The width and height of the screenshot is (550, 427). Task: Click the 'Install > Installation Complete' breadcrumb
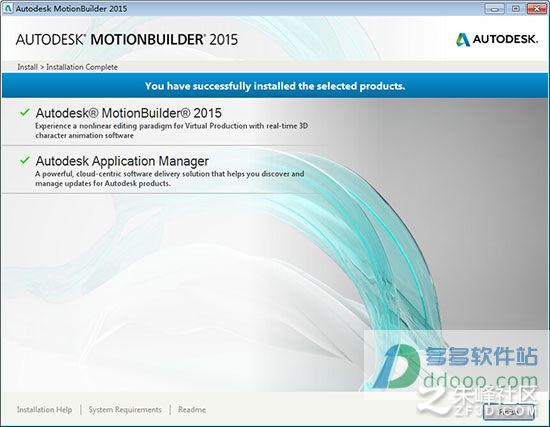pyautogui.click(x=67, y=67)
